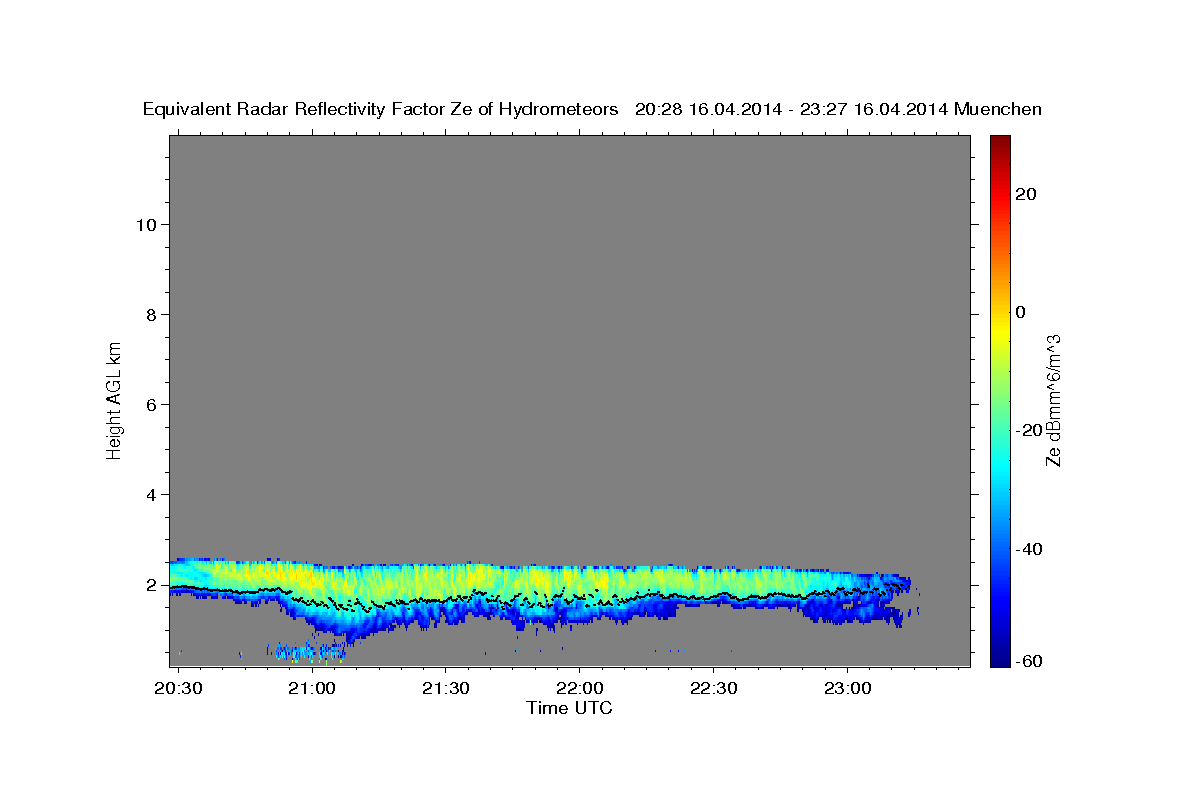Click the height axis label 2
This screenshot has height=800, width=1200.
point(152,584)
